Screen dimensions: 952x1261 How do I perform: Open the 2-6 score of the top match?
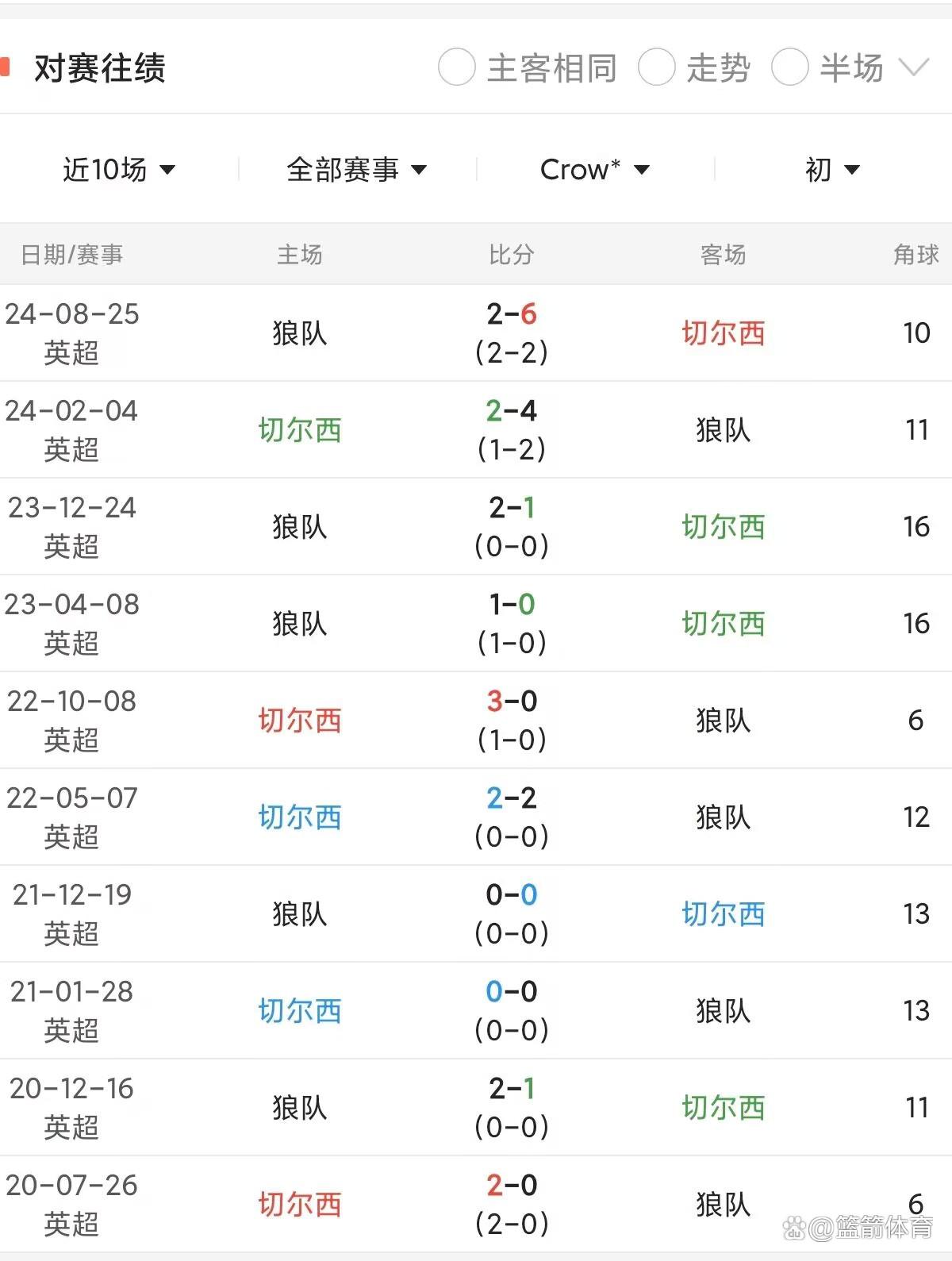[x=512, y=315]
